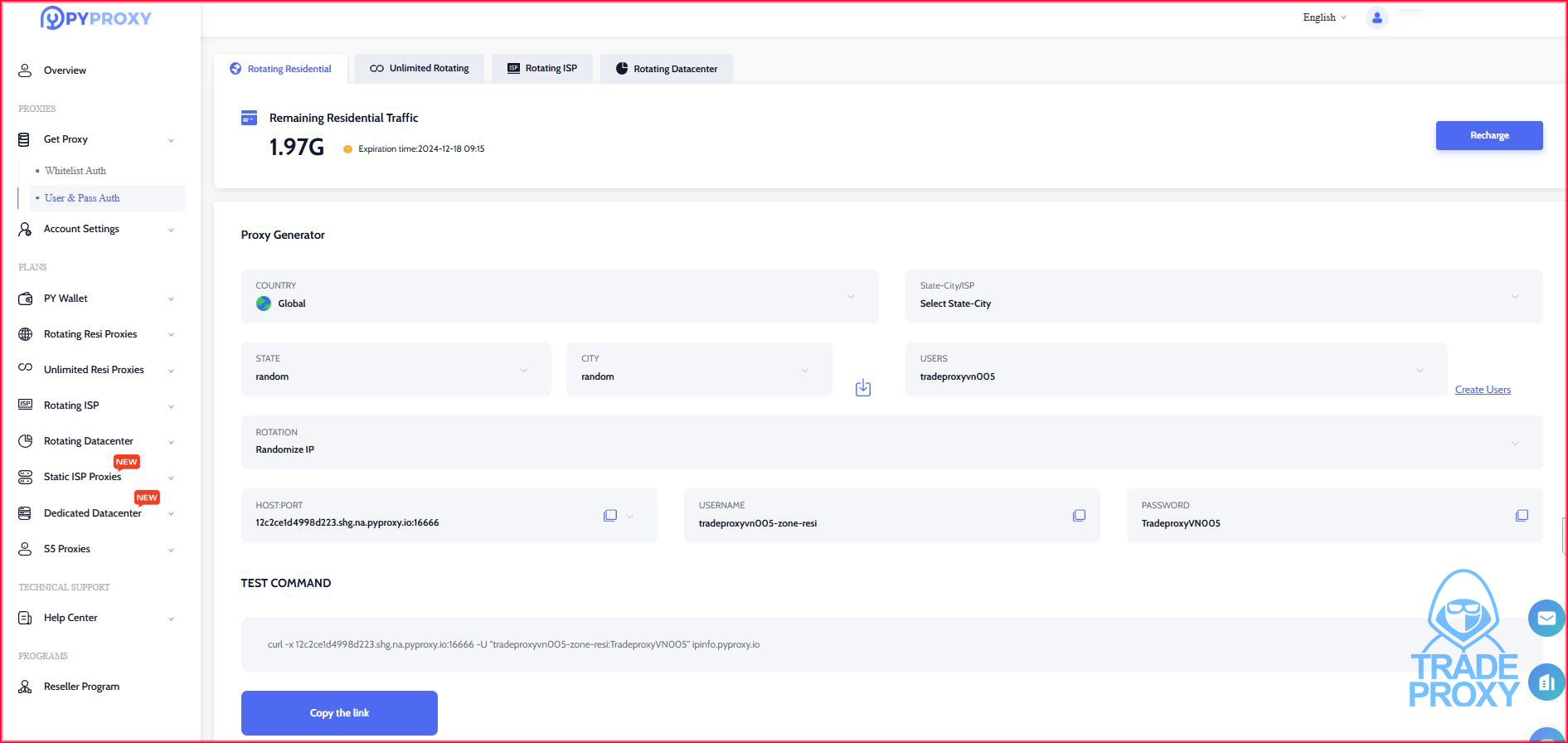
Task: Switch to Rotating Datacenter tab
Action: pyautogui.click(x=667, y=69)
